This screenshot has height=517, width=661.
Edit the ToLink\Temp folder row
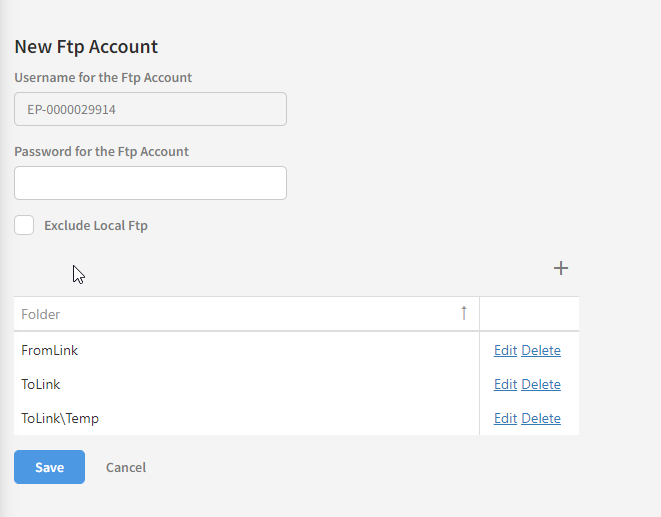[x=505, y=419]
